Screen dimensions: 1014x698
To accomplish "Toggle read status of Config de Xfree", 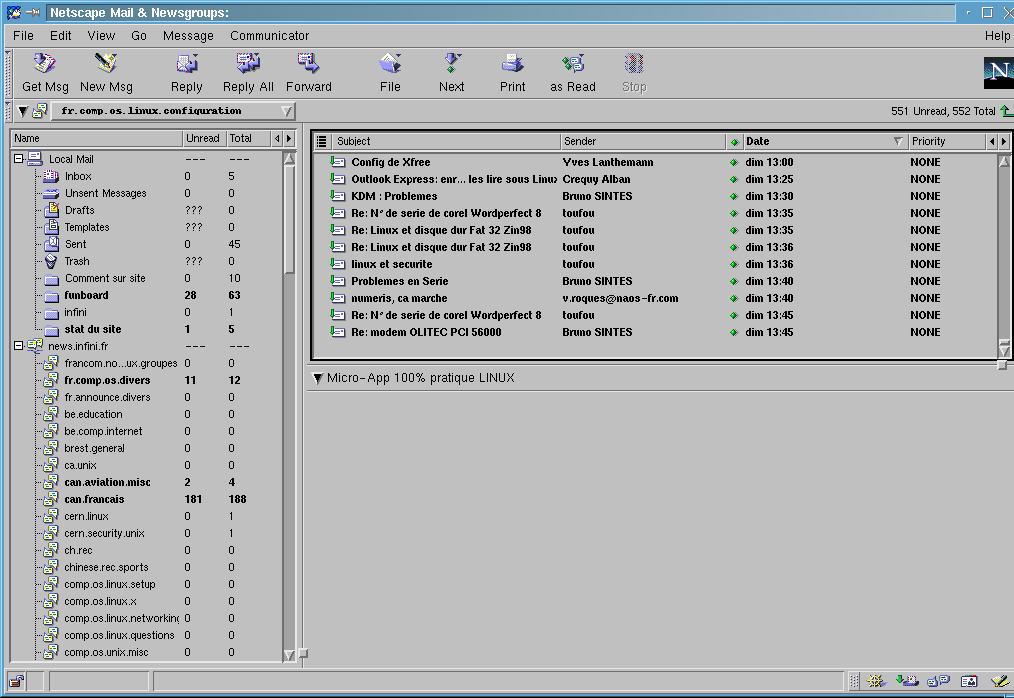I will [x=733, y=162].
